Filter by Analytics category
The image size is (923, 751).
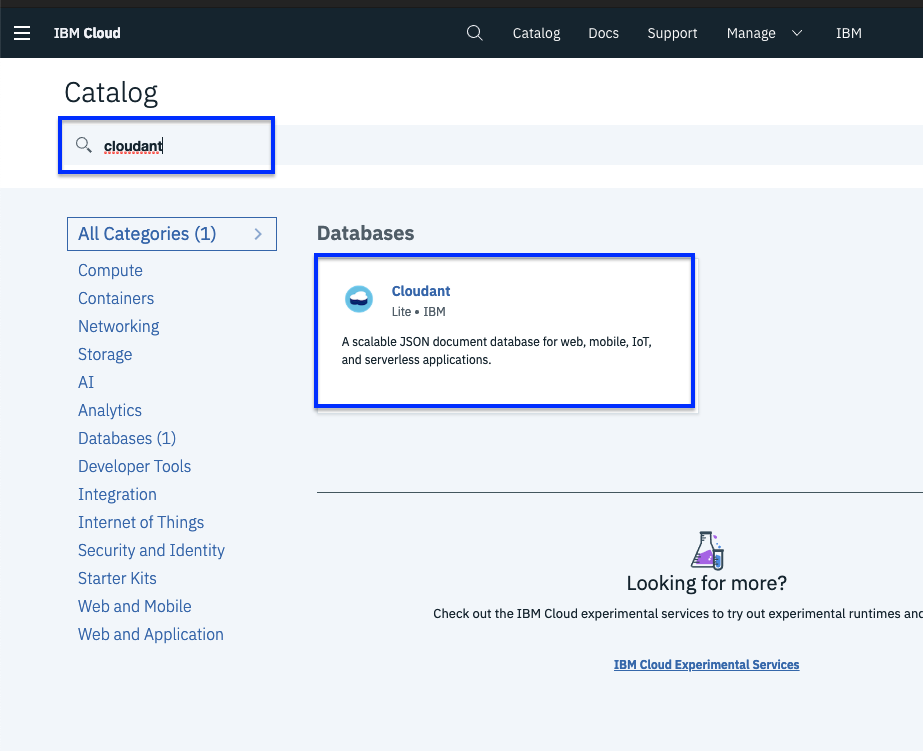tap(109, 410)
